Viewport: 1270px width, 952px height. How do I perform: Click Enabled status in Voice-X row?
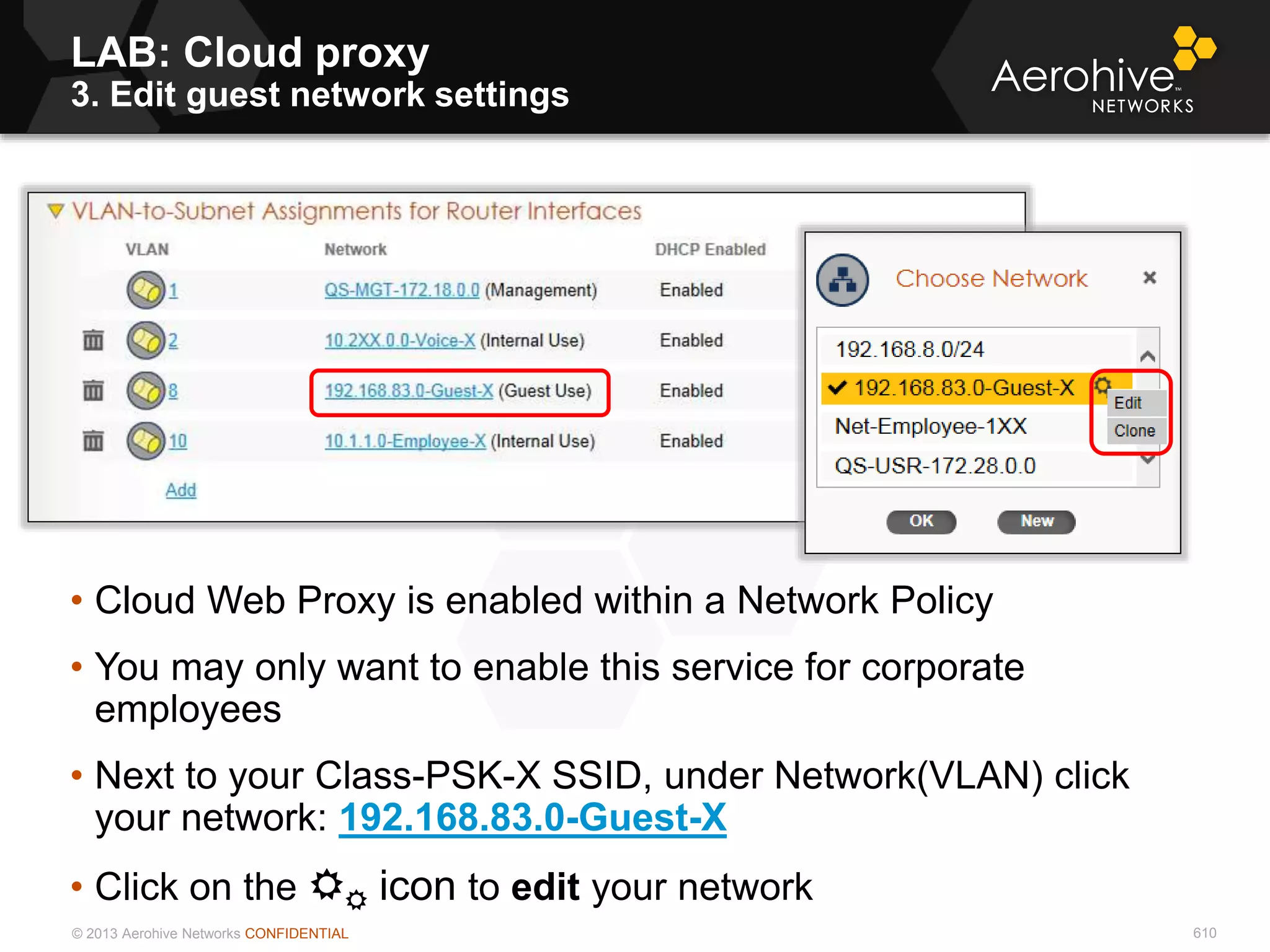point(691,340)
